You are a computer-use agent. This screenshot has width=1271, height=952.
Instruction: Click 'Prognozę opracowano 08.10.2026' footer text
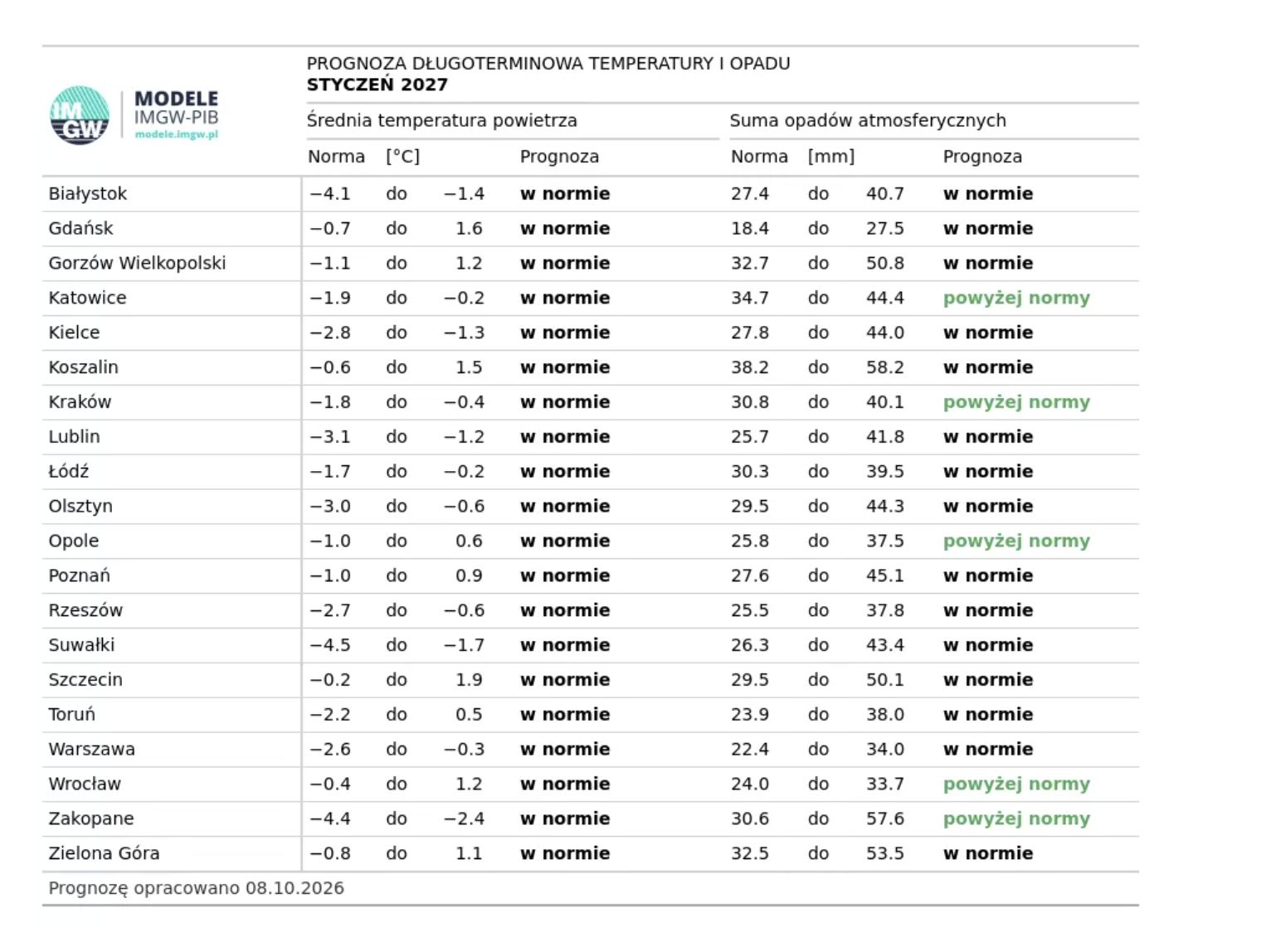(197, 888)
